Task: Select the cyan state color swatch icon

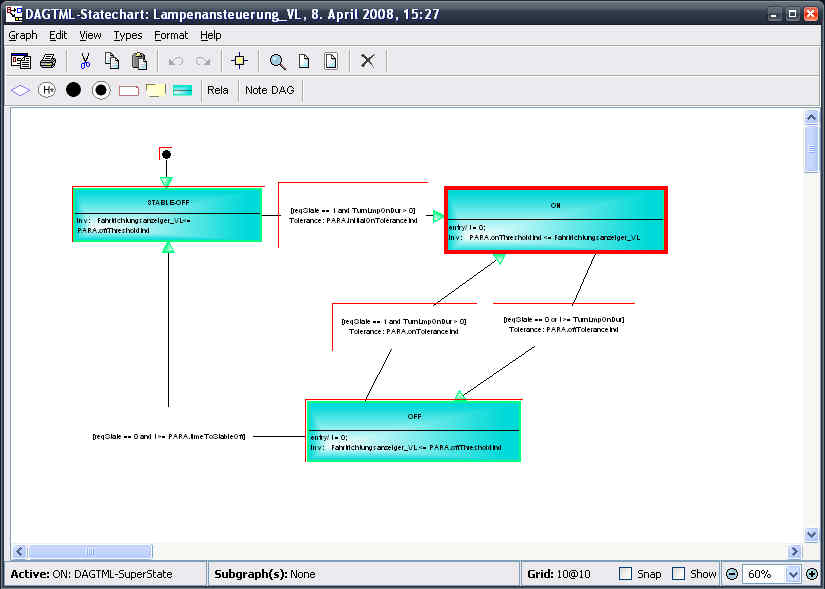Action: [182, 90]
